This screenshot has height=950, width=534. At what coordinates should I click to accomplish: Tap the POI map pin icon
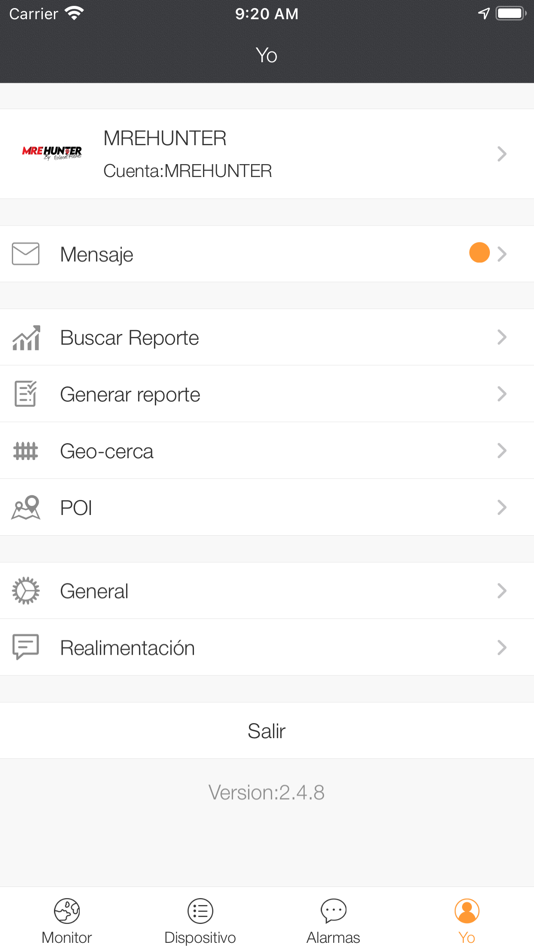[26, 507]
